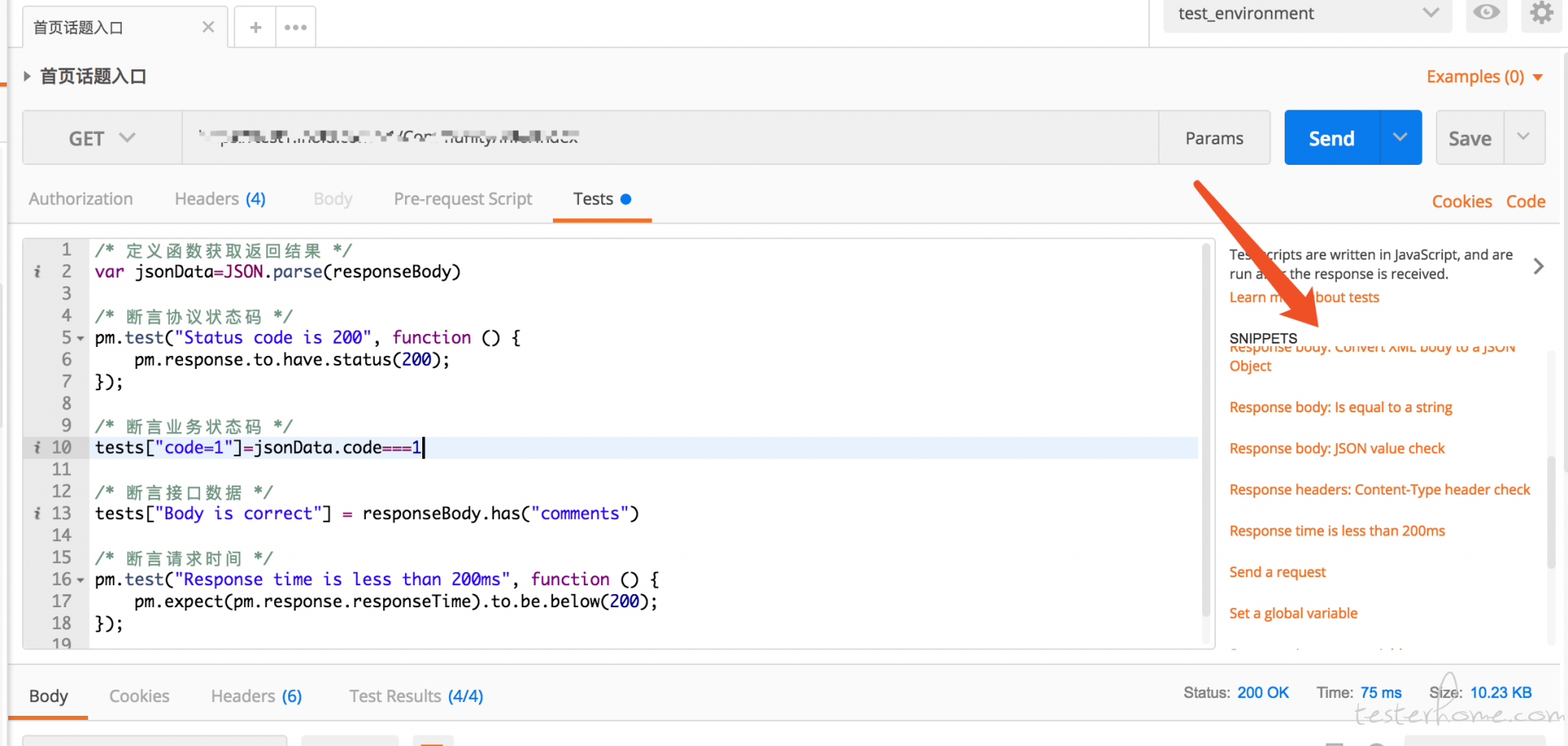Click the snippets list scrollbar

1552,513
